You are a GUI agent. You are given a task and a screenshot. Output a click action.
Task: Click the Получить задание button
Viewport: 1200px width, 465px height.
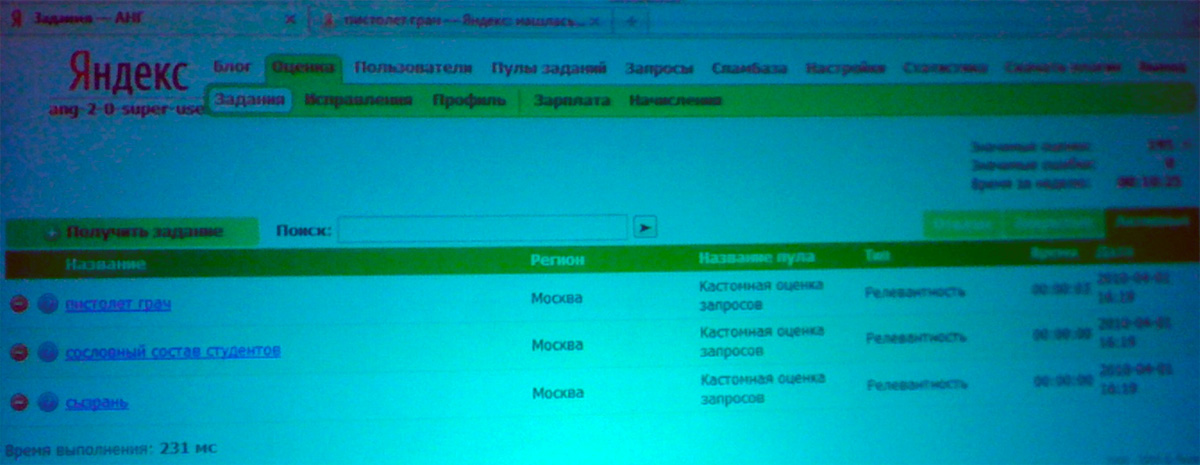132,232
